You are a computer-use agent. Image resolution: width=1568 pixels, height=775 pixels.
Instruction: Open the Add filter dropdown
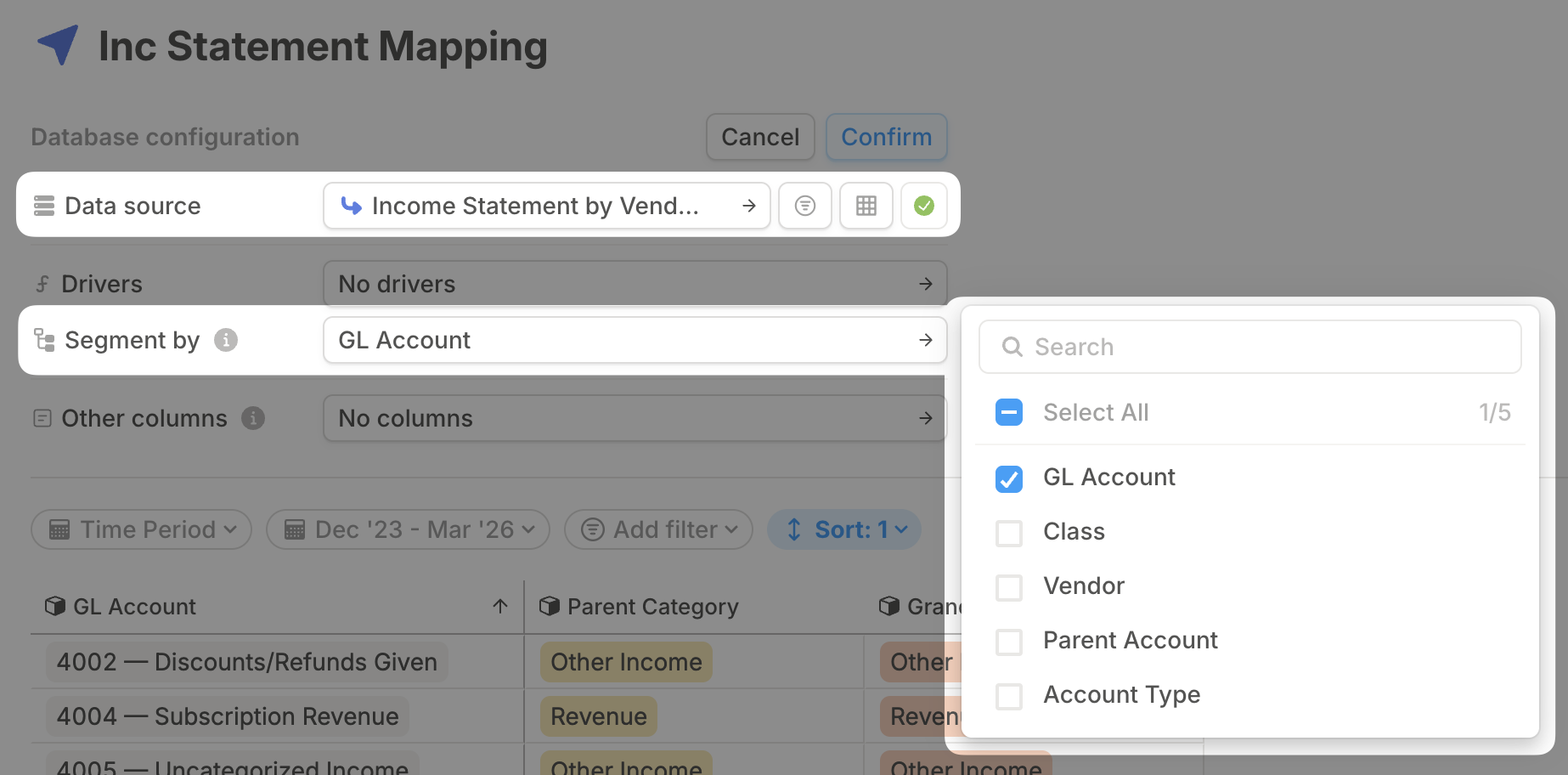(x=658, y=529)
